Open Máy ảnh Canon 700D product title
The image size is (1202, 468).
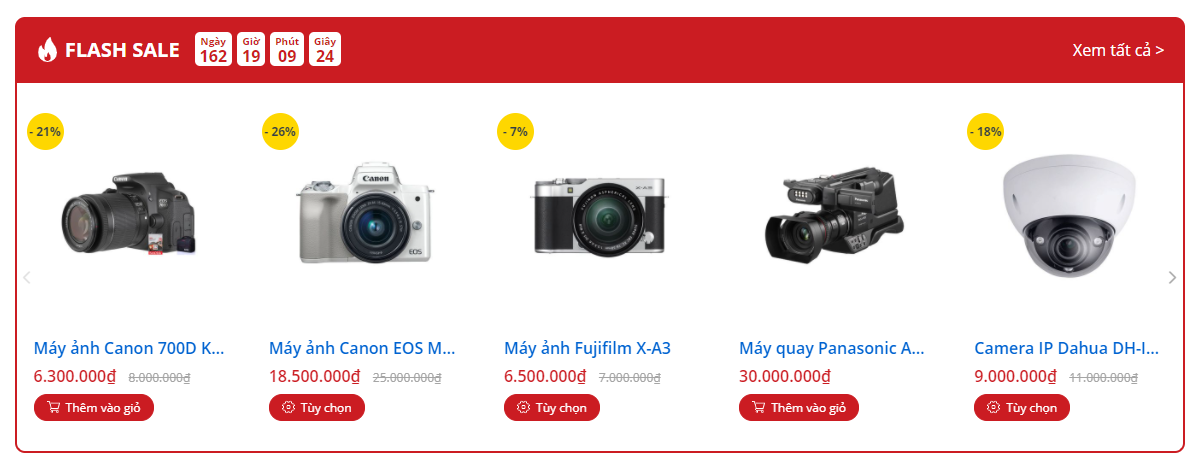129,349
